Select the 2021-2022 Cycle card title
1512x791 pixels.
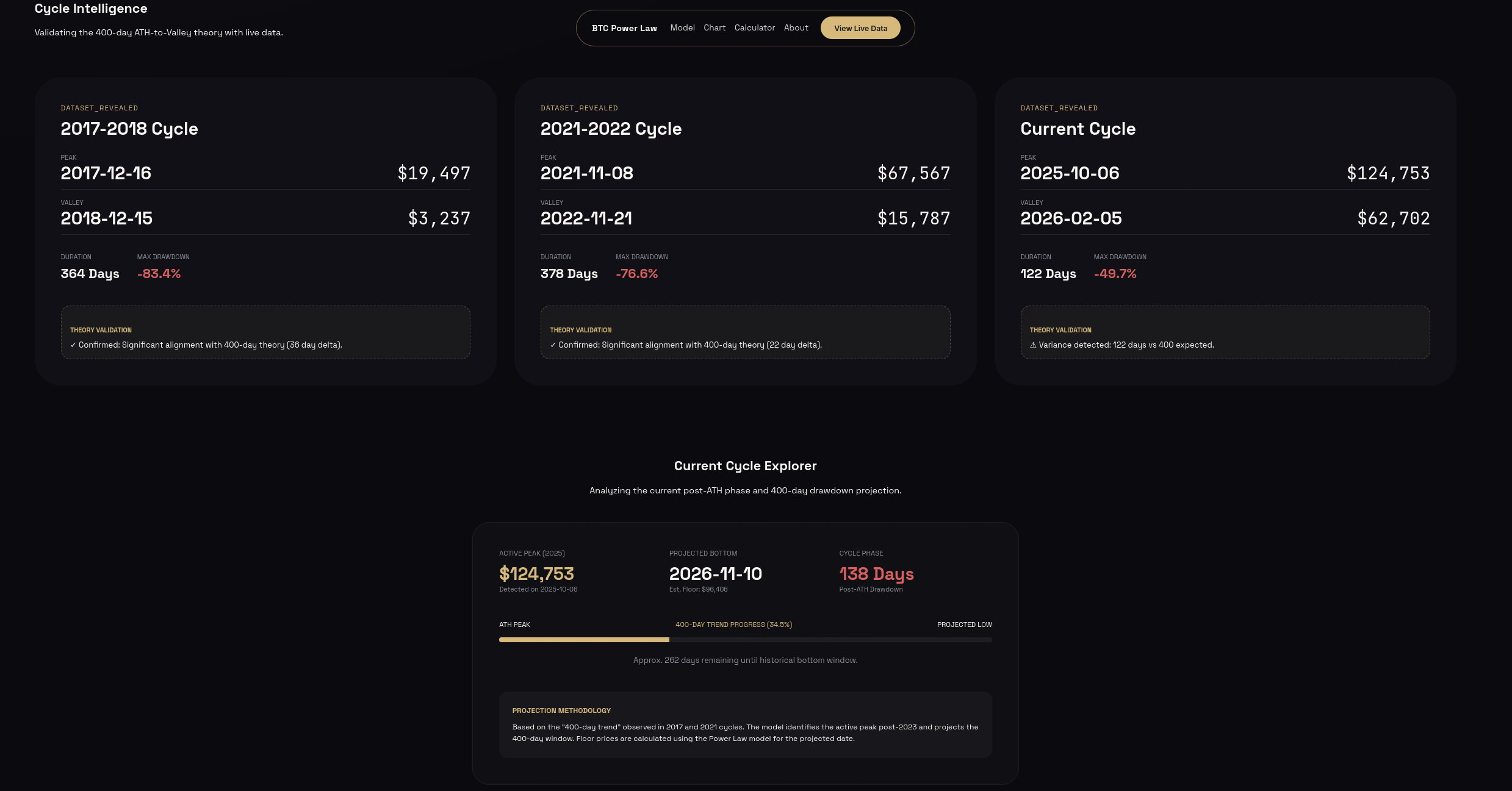pyautogui.click(x=611, y=129)
